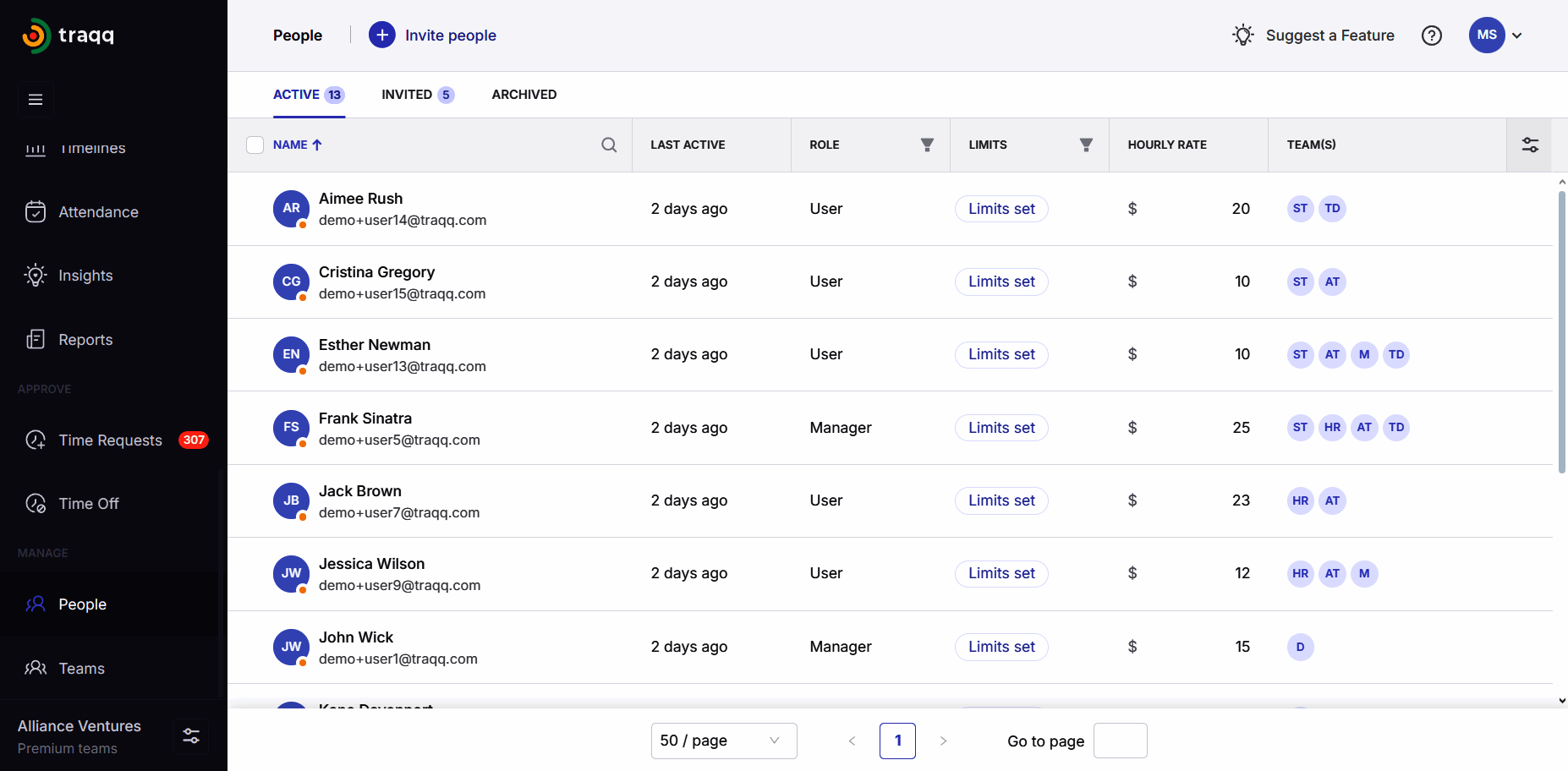Click the vertical table scrollbar
The height and width of the screenshot is (771, 1568).
[x=1561, y=331]
